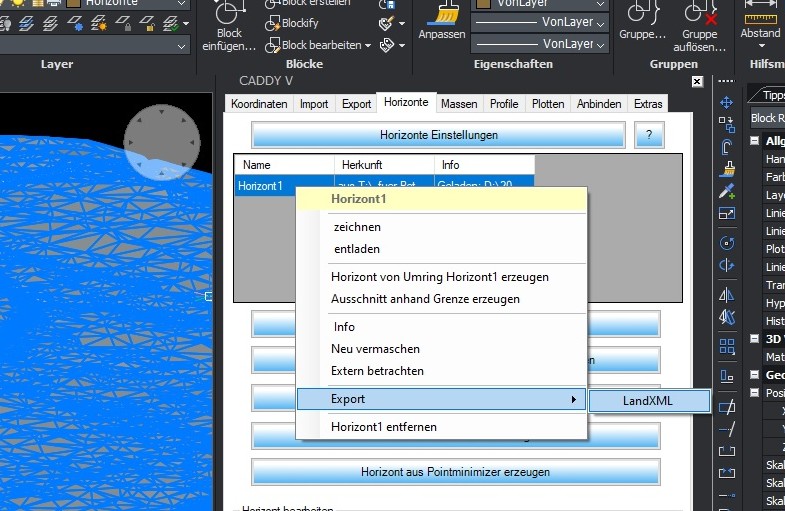The image size is (785, 511).
Task: Collapse the 3D properties section
Action: 756,338
